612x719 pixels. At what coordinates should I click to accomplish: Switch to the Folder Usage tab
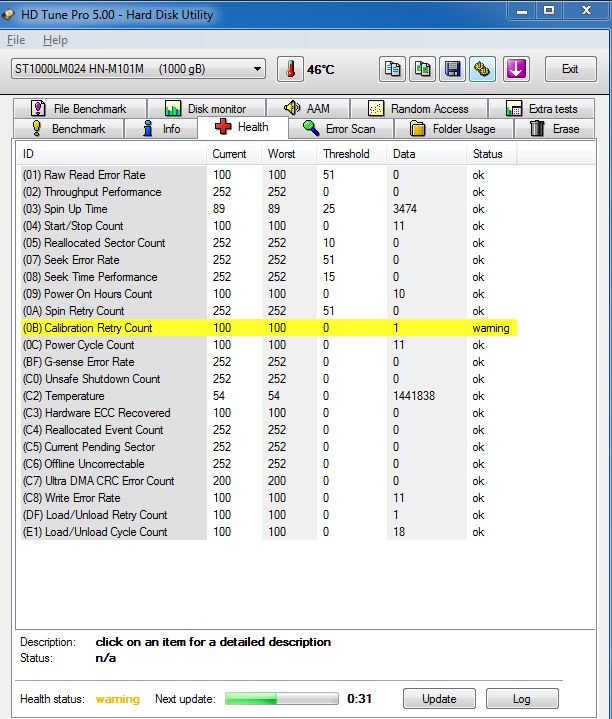coord(453,129)
